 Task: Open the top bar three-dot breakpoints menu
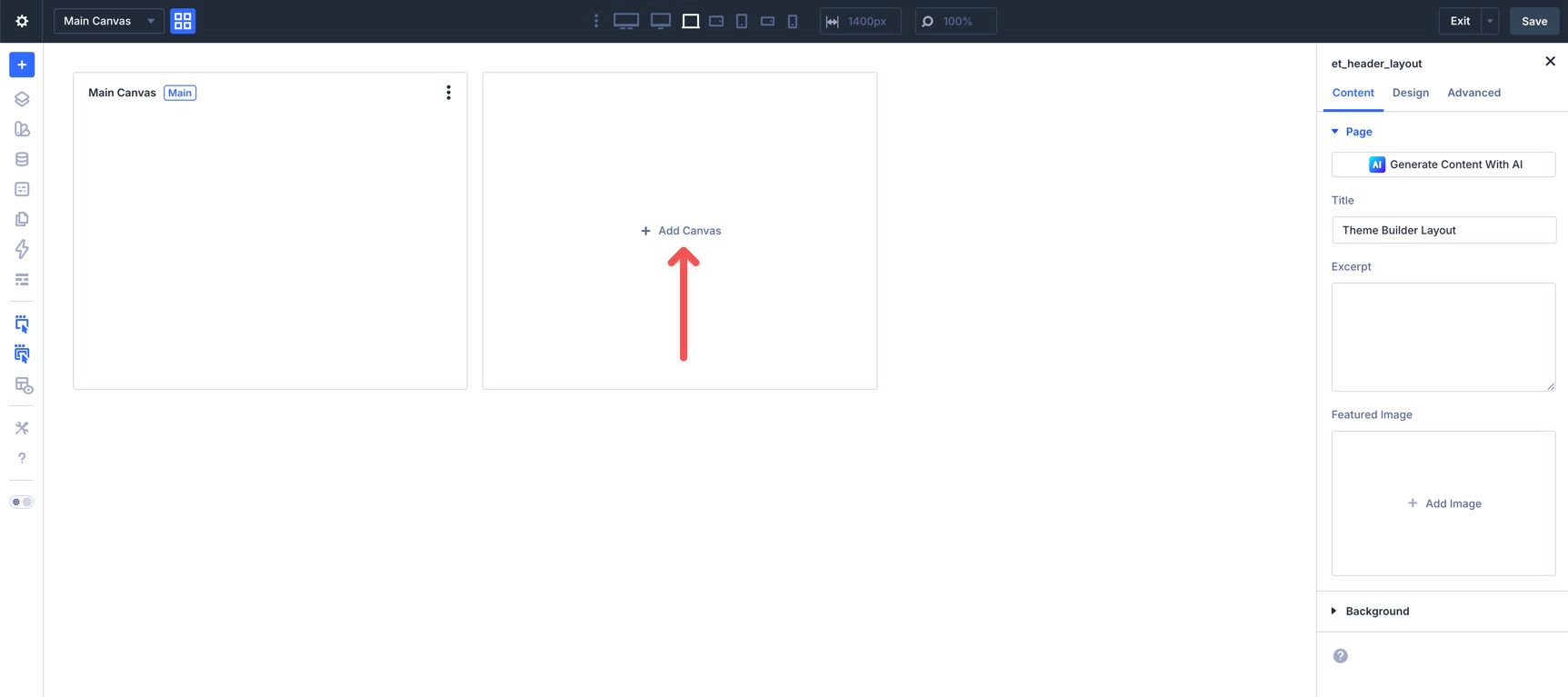(596, 21)
